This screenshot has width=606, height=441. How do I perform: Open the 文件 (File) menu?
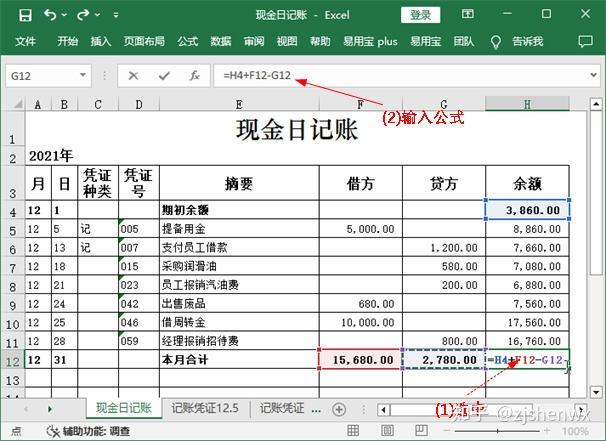click(x=25, y=42)
